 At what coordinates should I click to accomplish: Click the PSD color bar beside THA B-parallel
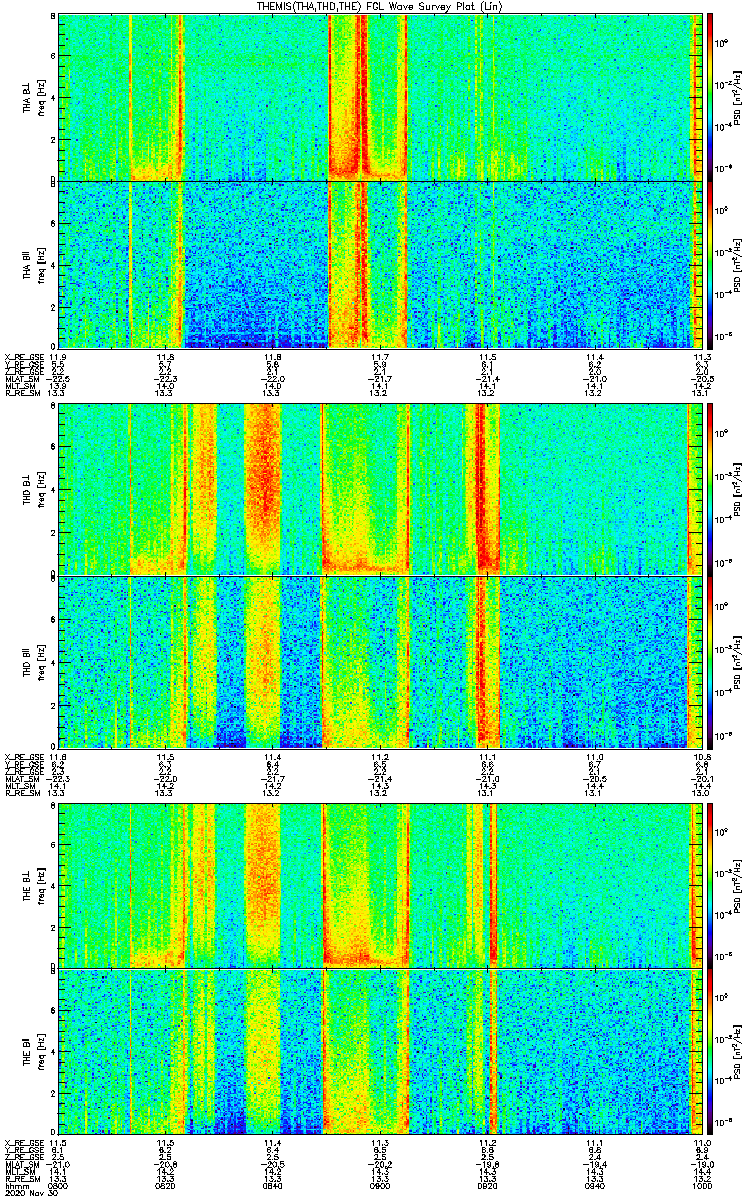pyautogui.click(x=711, y=264)
